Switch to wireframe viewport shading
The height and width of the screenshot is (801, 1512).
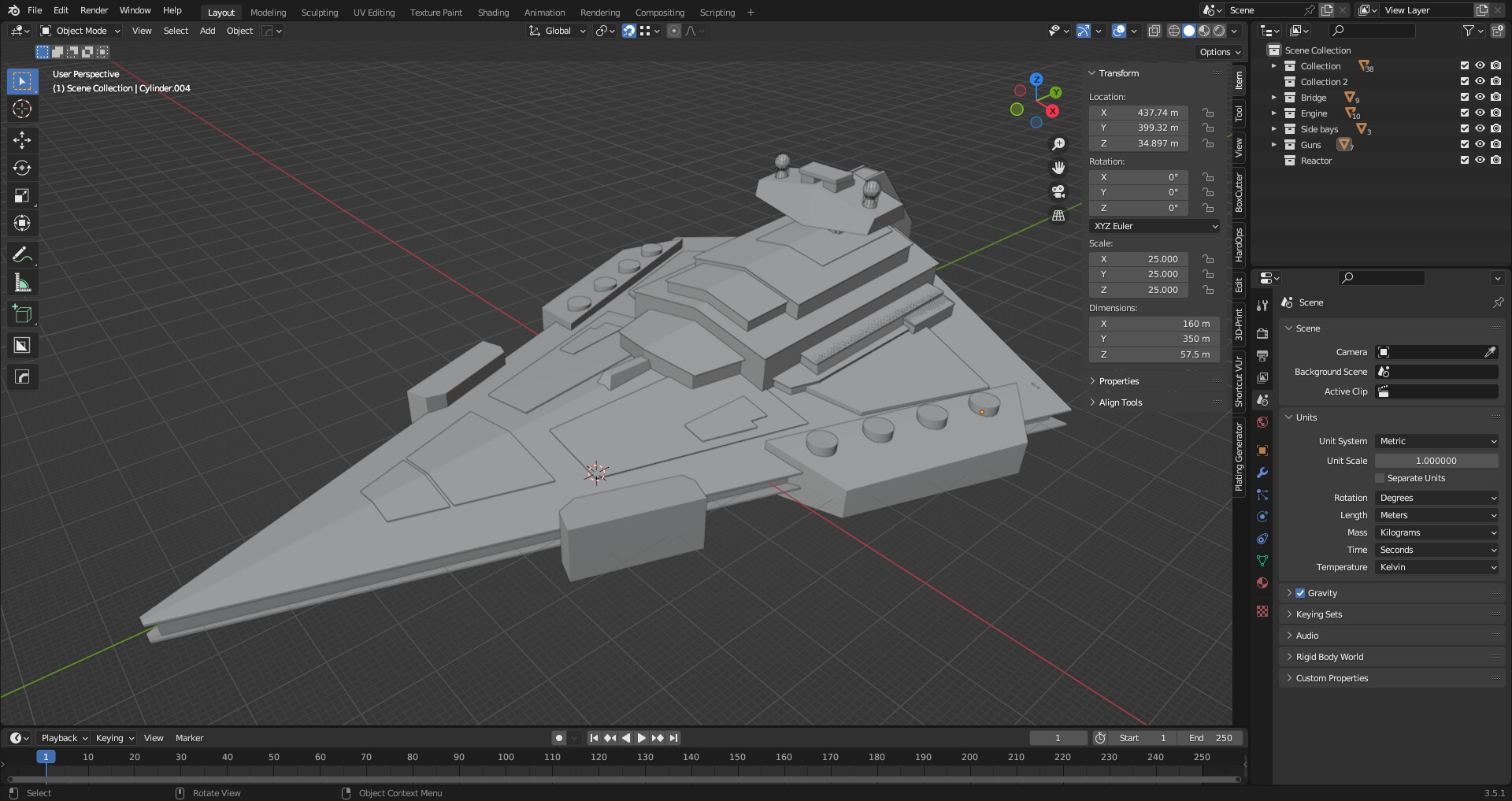point(1174,31)
